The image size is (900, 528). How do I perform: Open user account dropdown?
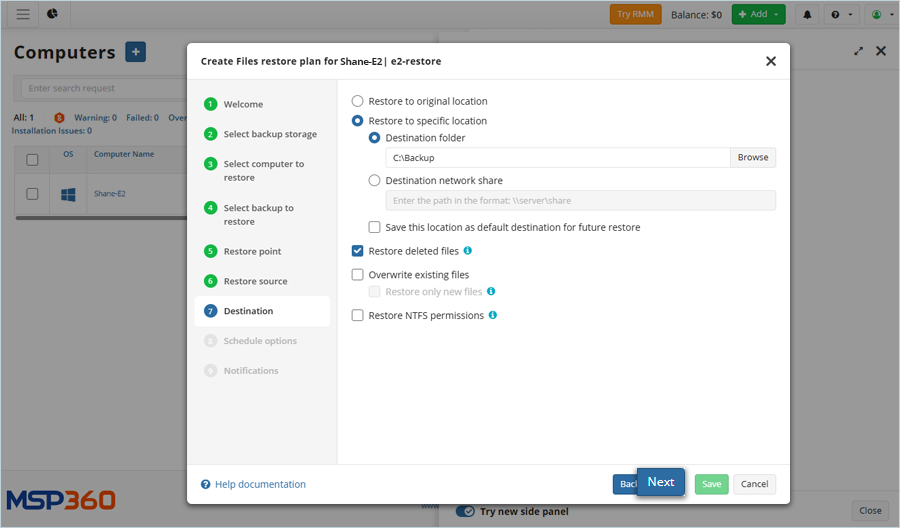click(x=881, y=15)
